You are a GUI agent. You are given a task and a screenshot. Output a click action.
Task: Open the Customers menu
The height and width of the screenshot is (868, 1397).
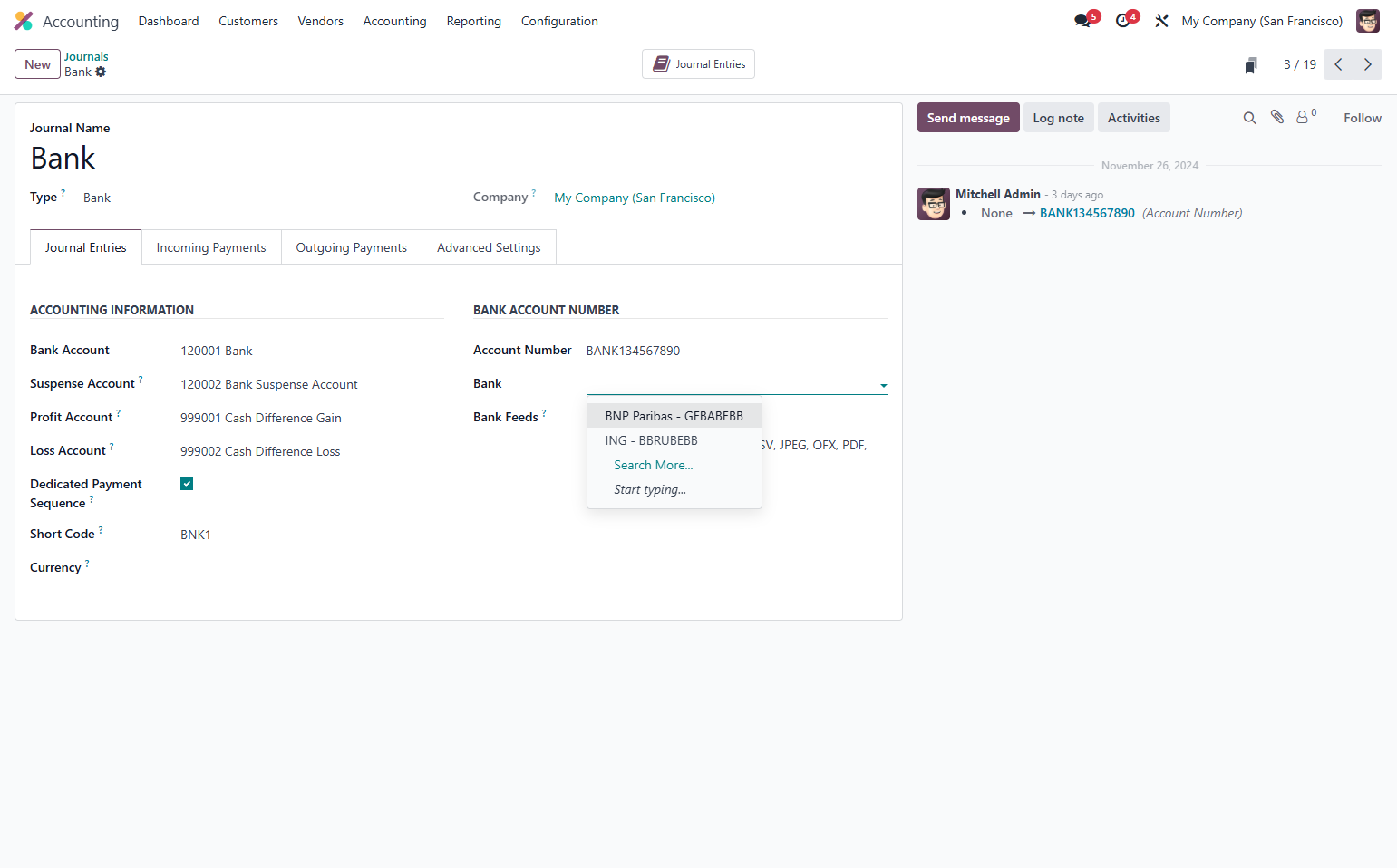coord(248,21)
